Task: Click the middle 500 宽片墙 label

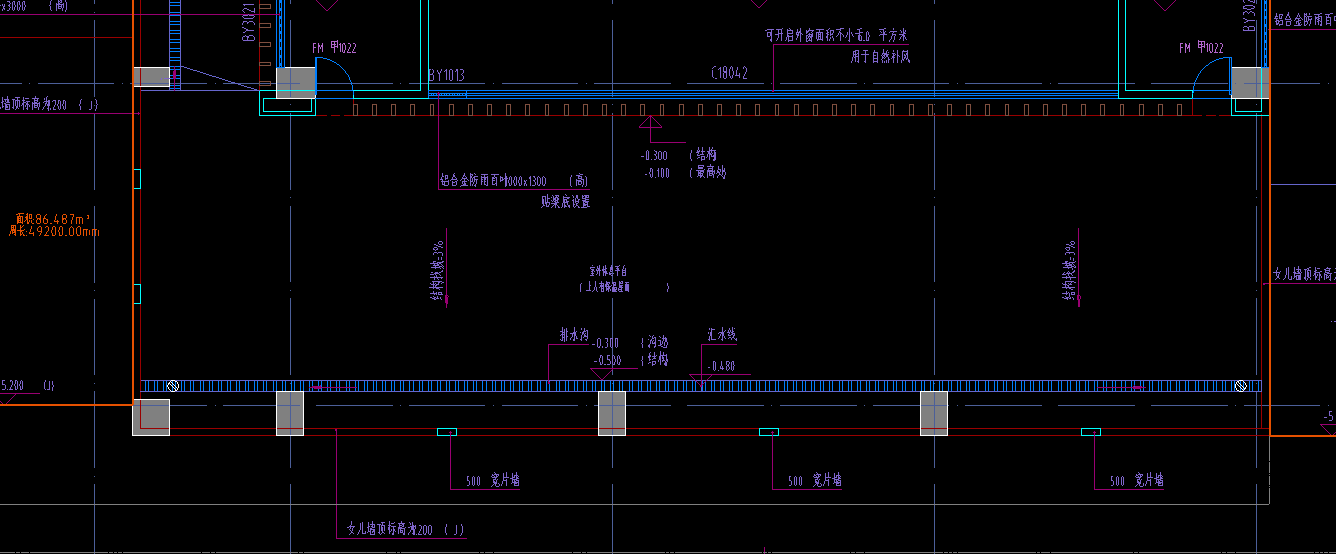Action: point(815,481)
